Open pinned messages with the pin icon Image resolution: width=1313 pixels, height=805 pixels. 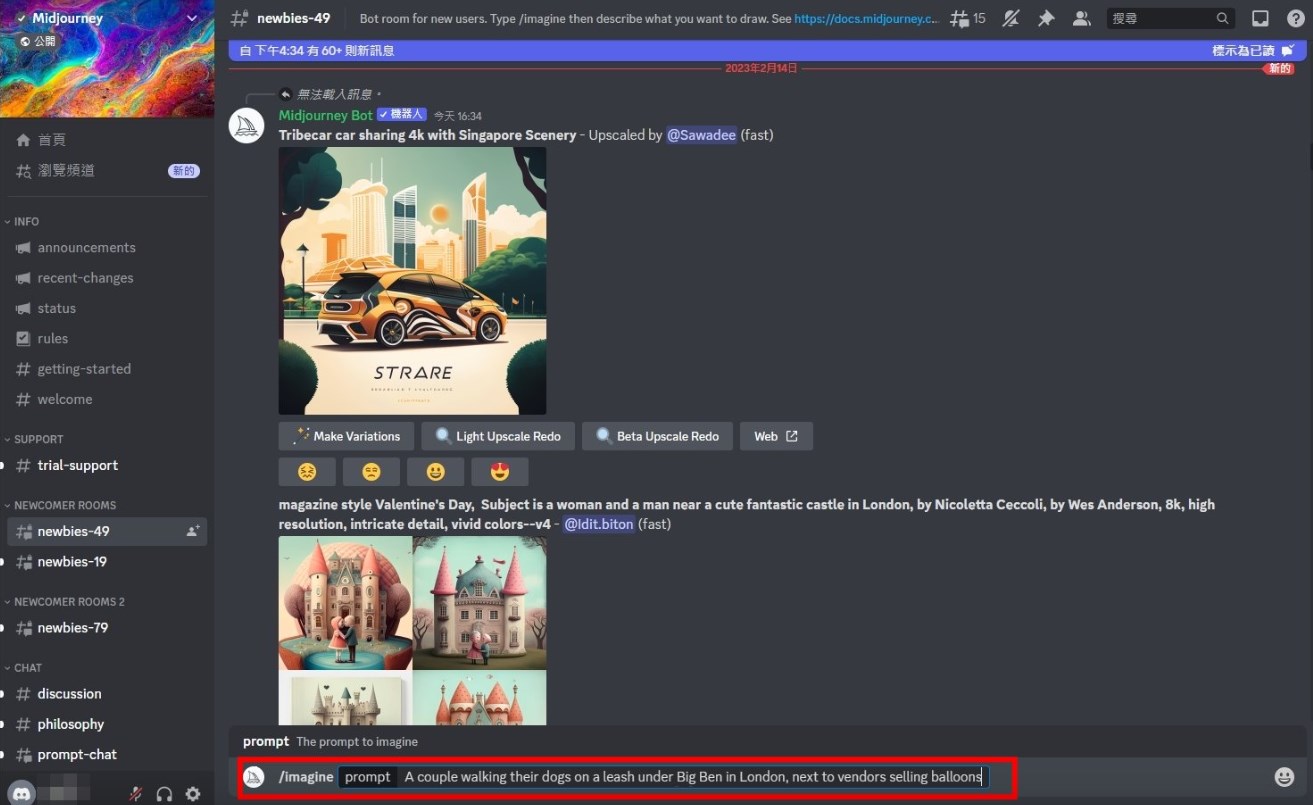pos(1046,19)
